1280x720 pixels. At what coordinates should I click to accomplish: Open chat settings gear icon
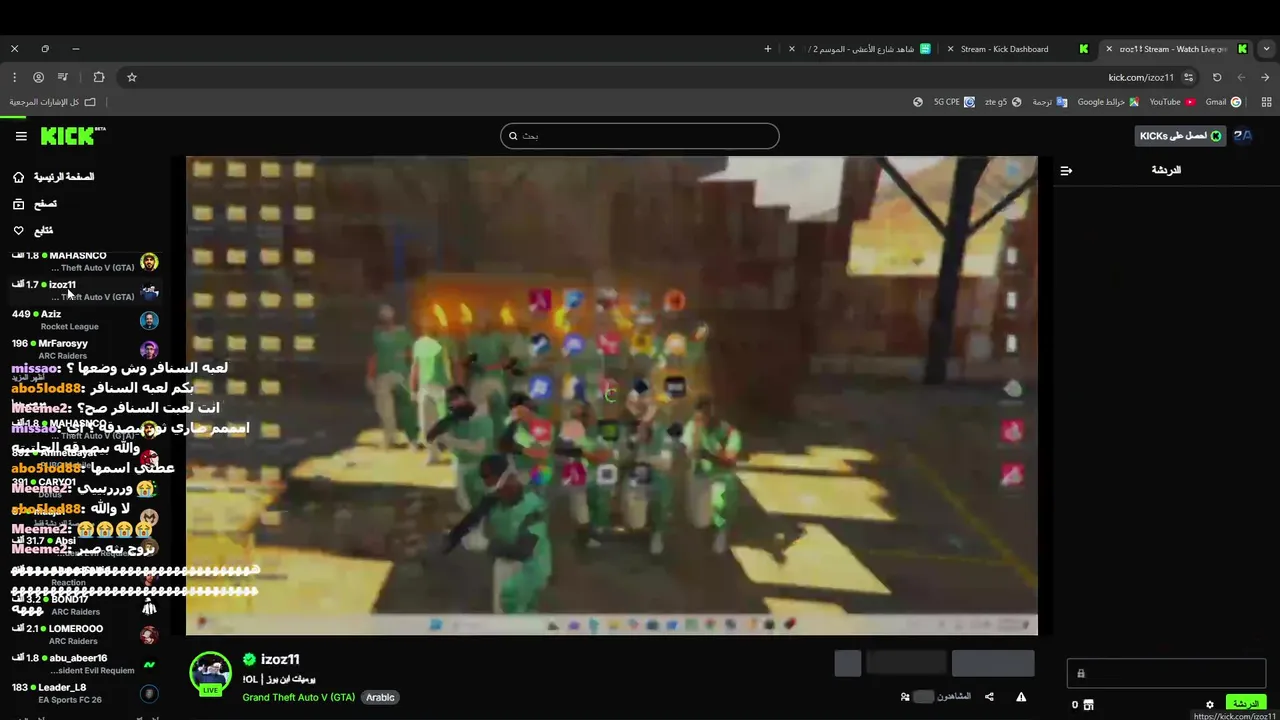pos(1210,705)
